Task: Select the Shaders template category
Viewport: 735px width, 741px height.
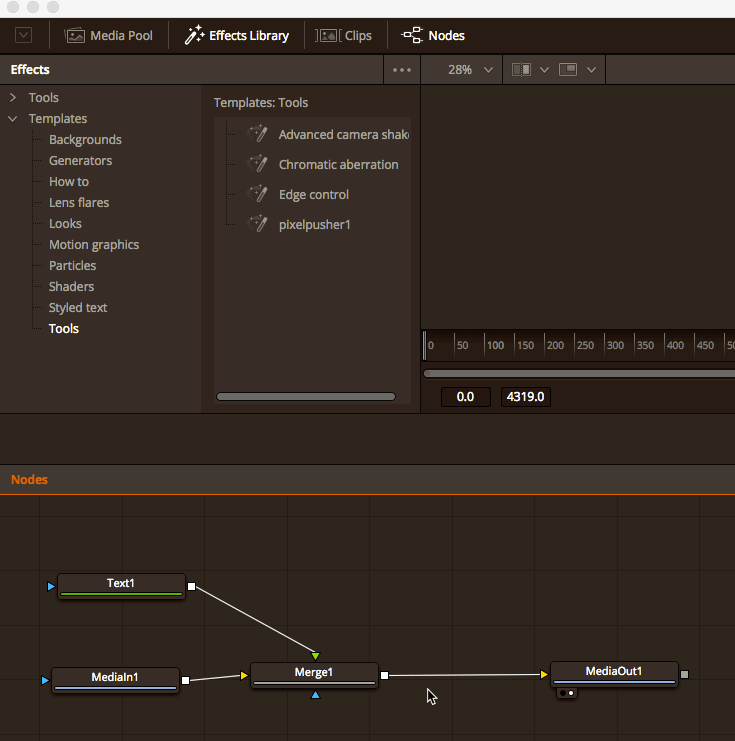Action: coord(71,286)
